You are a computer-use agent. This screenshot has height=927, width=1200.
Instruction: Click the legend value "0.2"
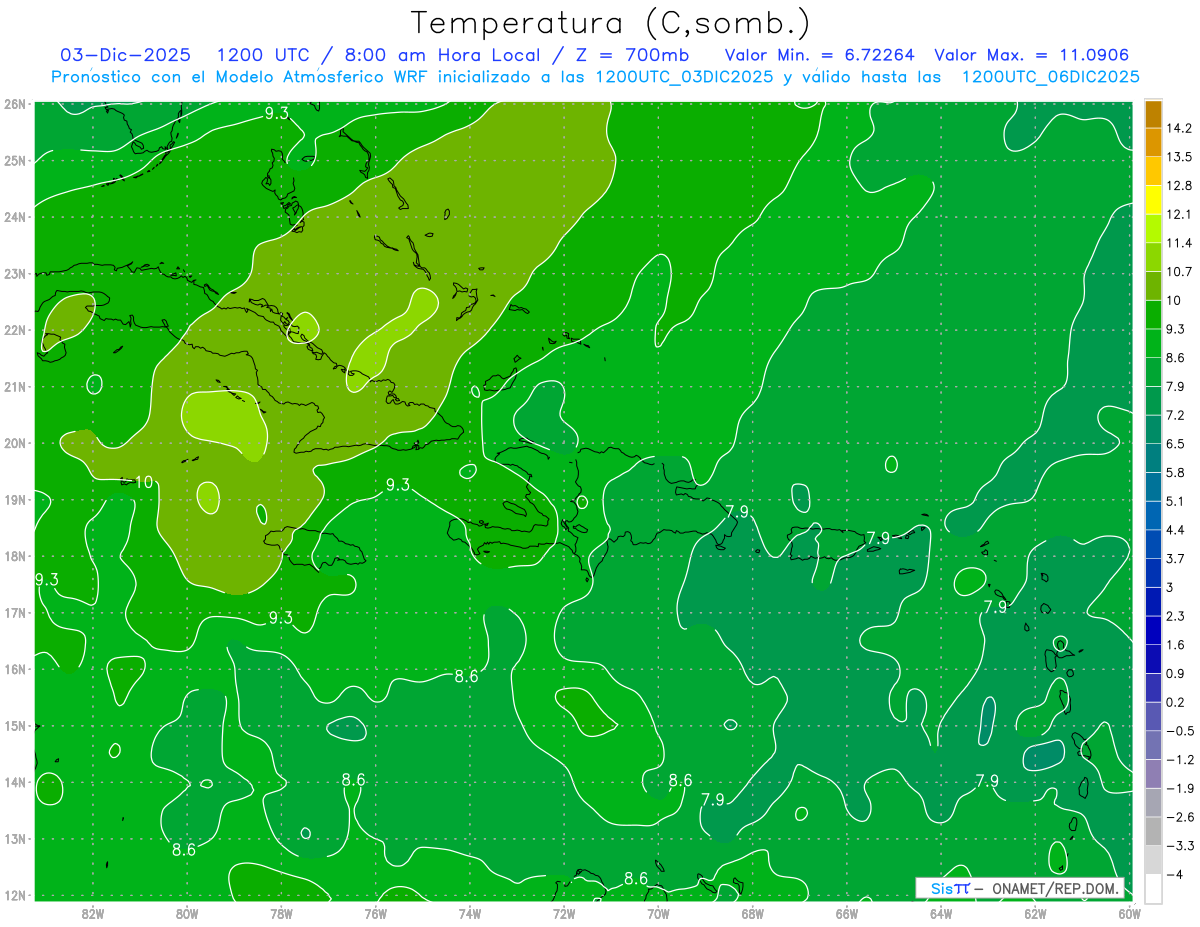(1176, 701)
